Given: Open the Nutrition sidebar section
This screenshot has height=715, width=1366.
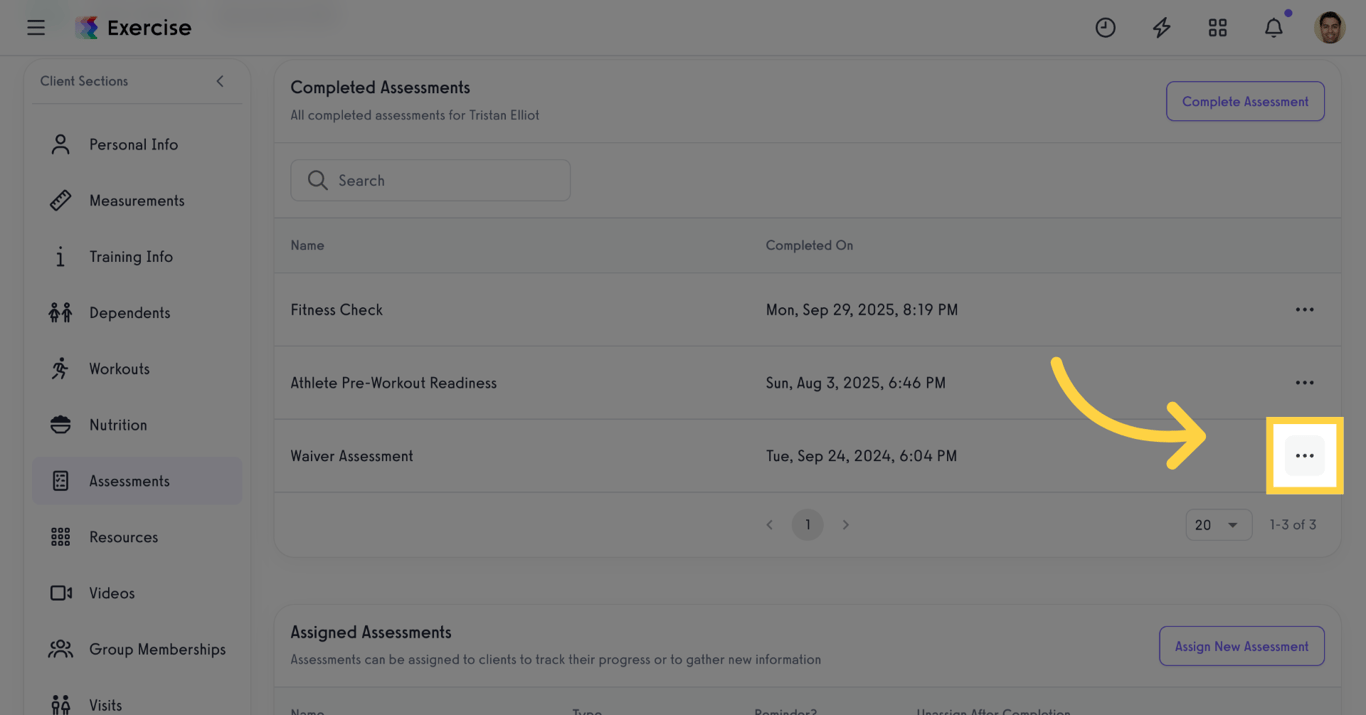Looking at the screenshot, I should point(118,425).
